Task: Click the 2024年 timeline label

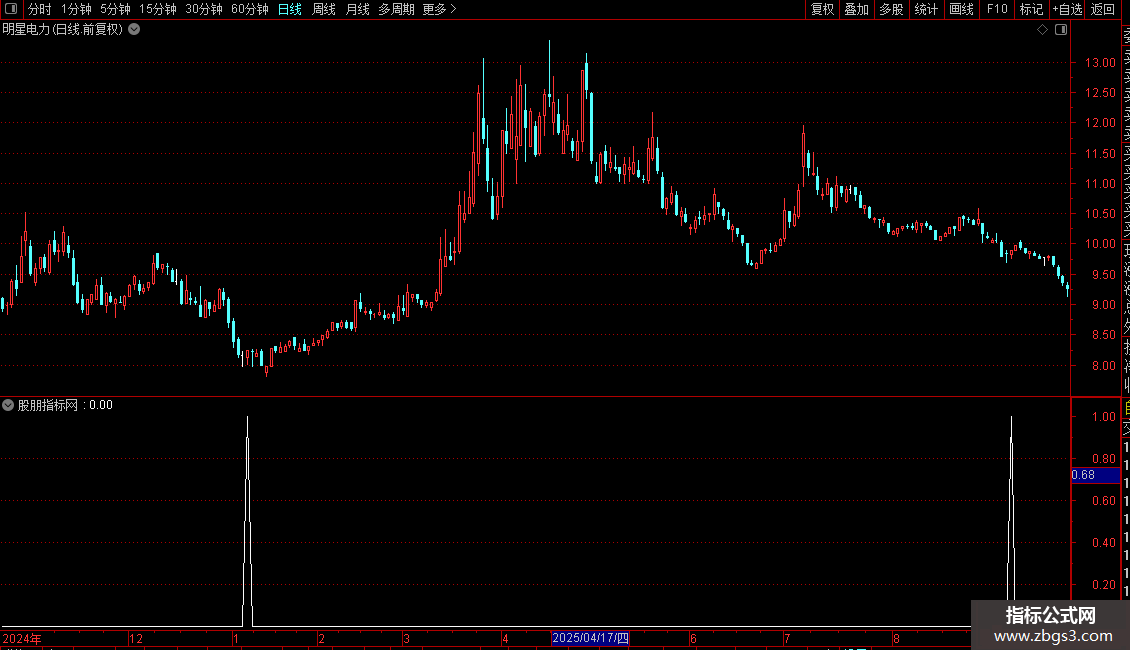Action: tap(22, 638)
